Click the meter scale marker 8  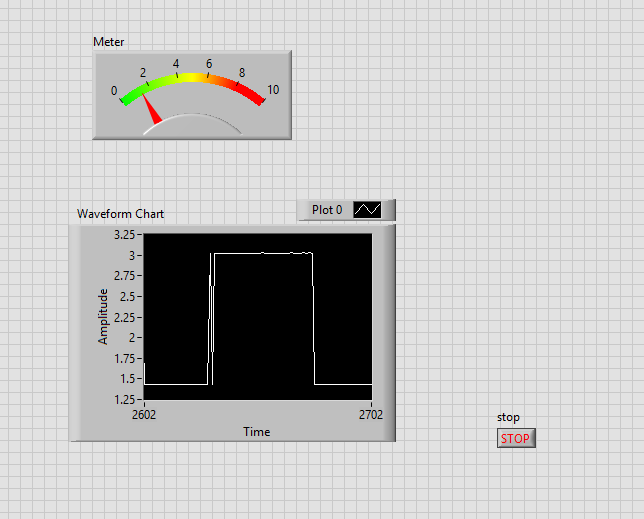(x=242, y=73)
